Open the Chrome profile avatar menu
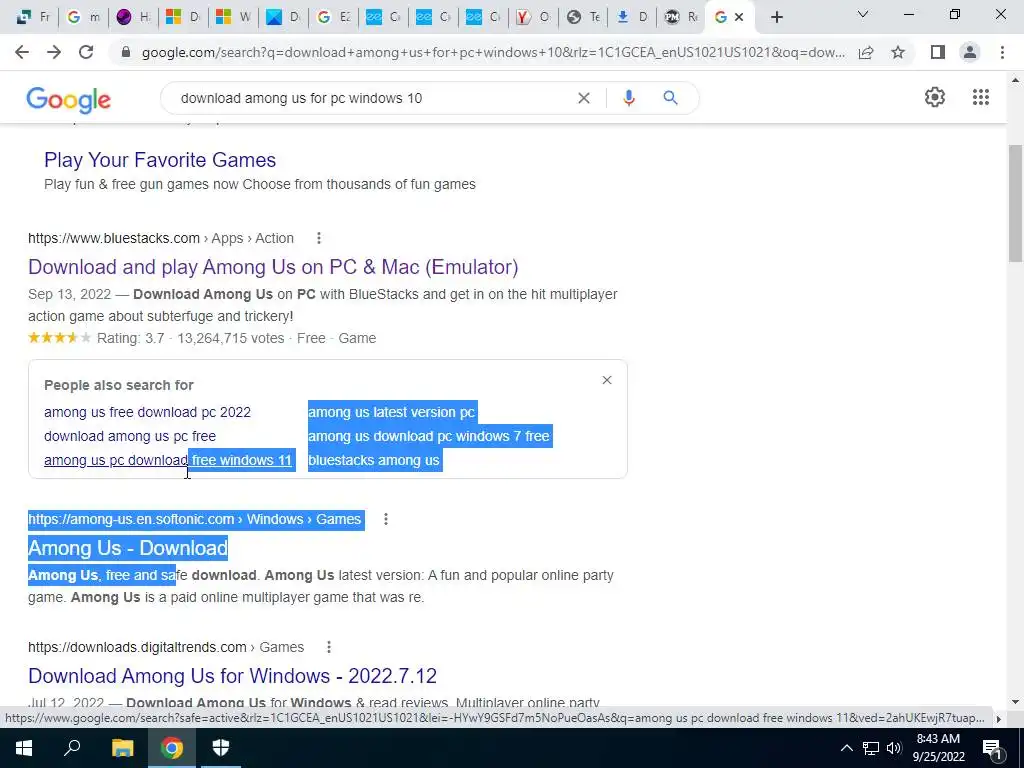1024x768 pixels. tap(970, 52)
